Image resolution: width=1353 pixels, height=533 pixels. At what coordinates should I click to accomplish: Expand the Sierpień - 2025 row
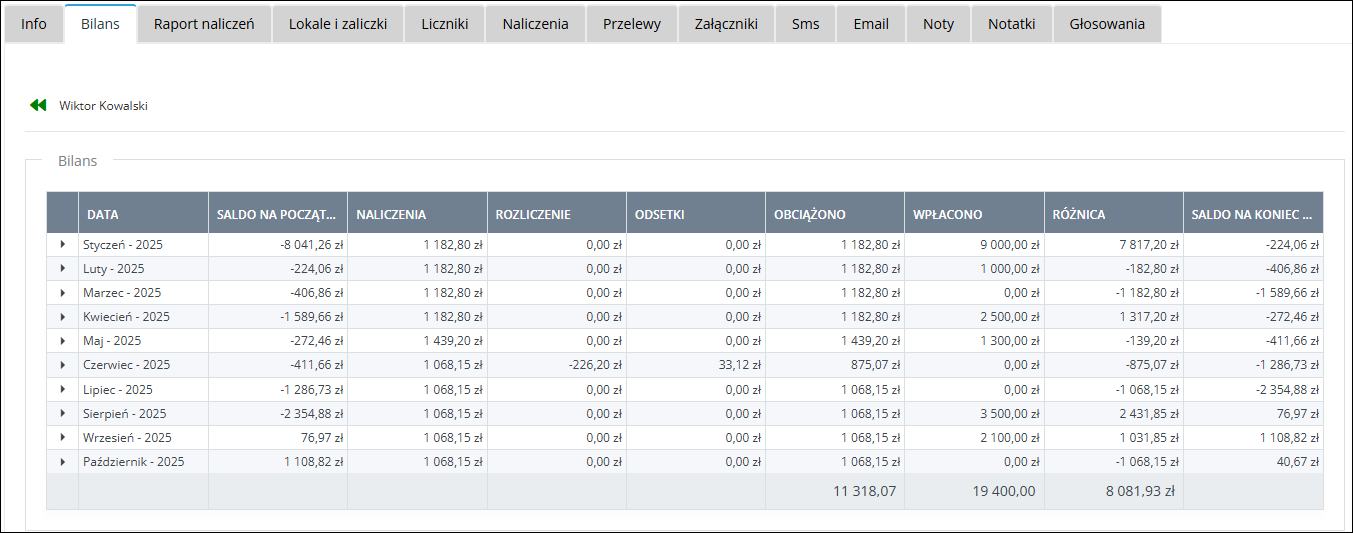click(x=62, y=413)
